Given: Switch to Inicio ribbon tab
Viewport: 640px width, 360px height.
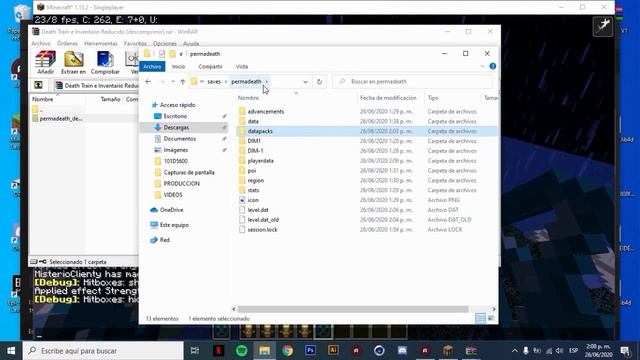Looking at the screenshot, I should (178, 67).
